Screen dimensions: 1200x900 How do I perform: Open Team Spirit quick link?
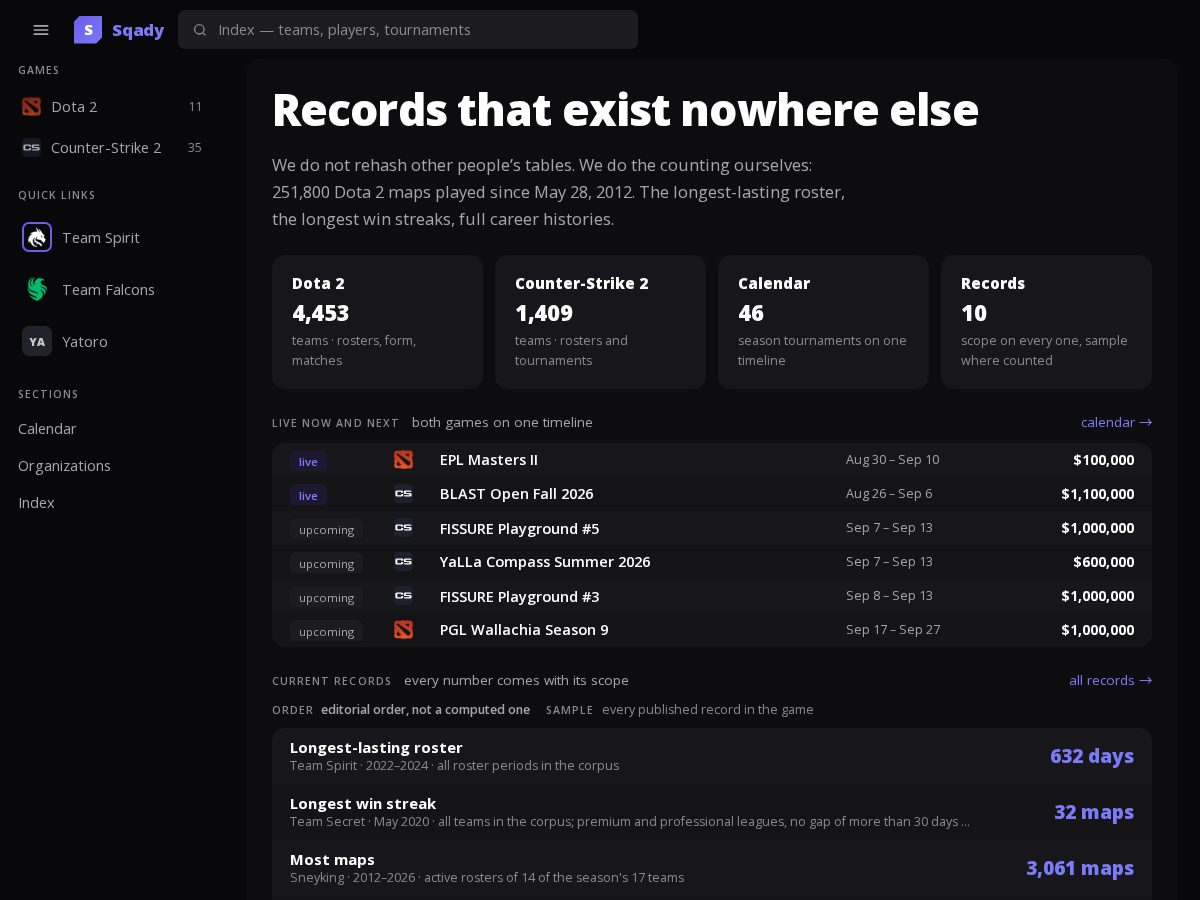click(112, 237)
